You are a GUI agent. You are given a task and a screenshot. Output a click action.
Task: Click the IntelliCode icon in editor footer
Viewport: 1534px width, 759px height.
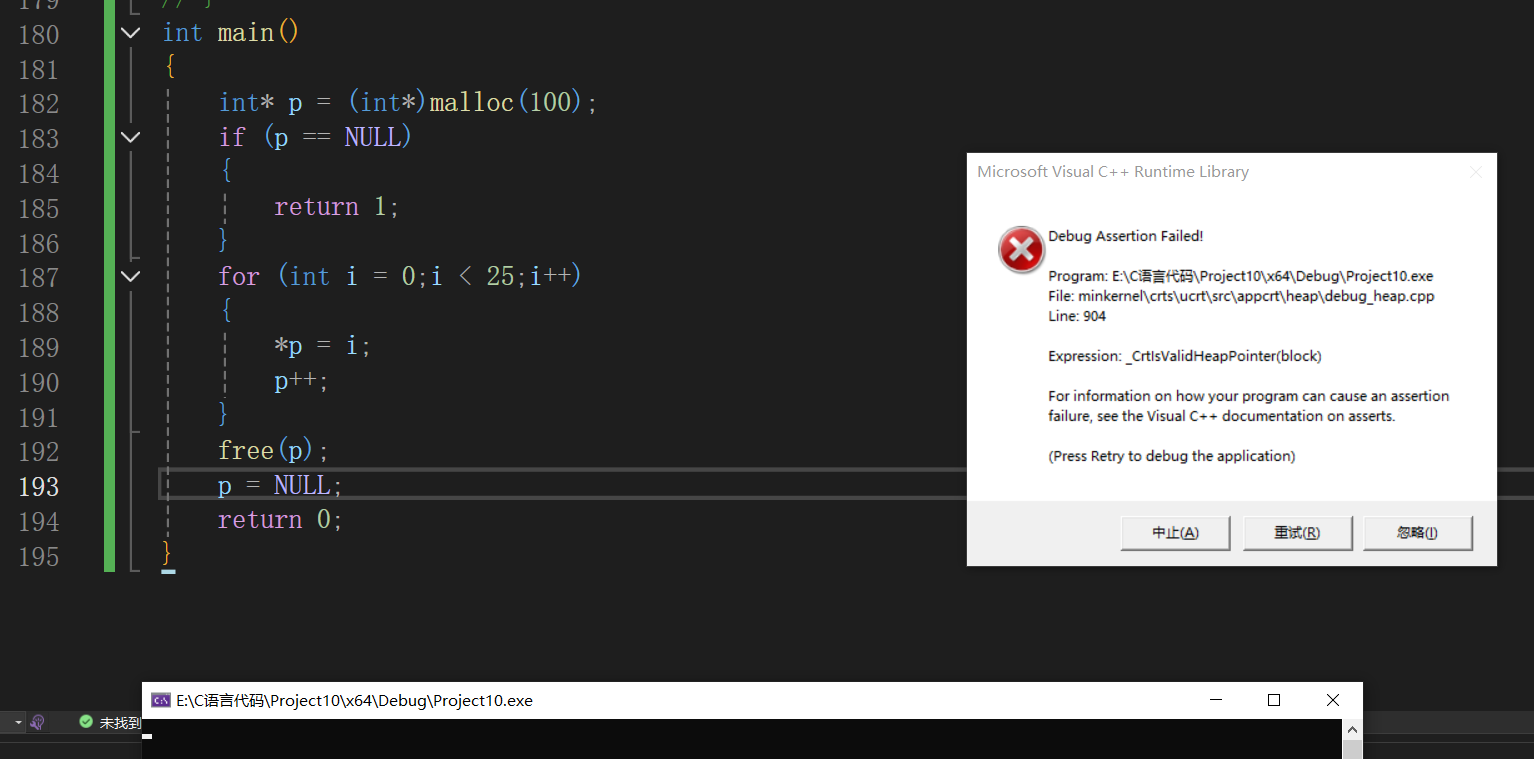click(38, 722)
